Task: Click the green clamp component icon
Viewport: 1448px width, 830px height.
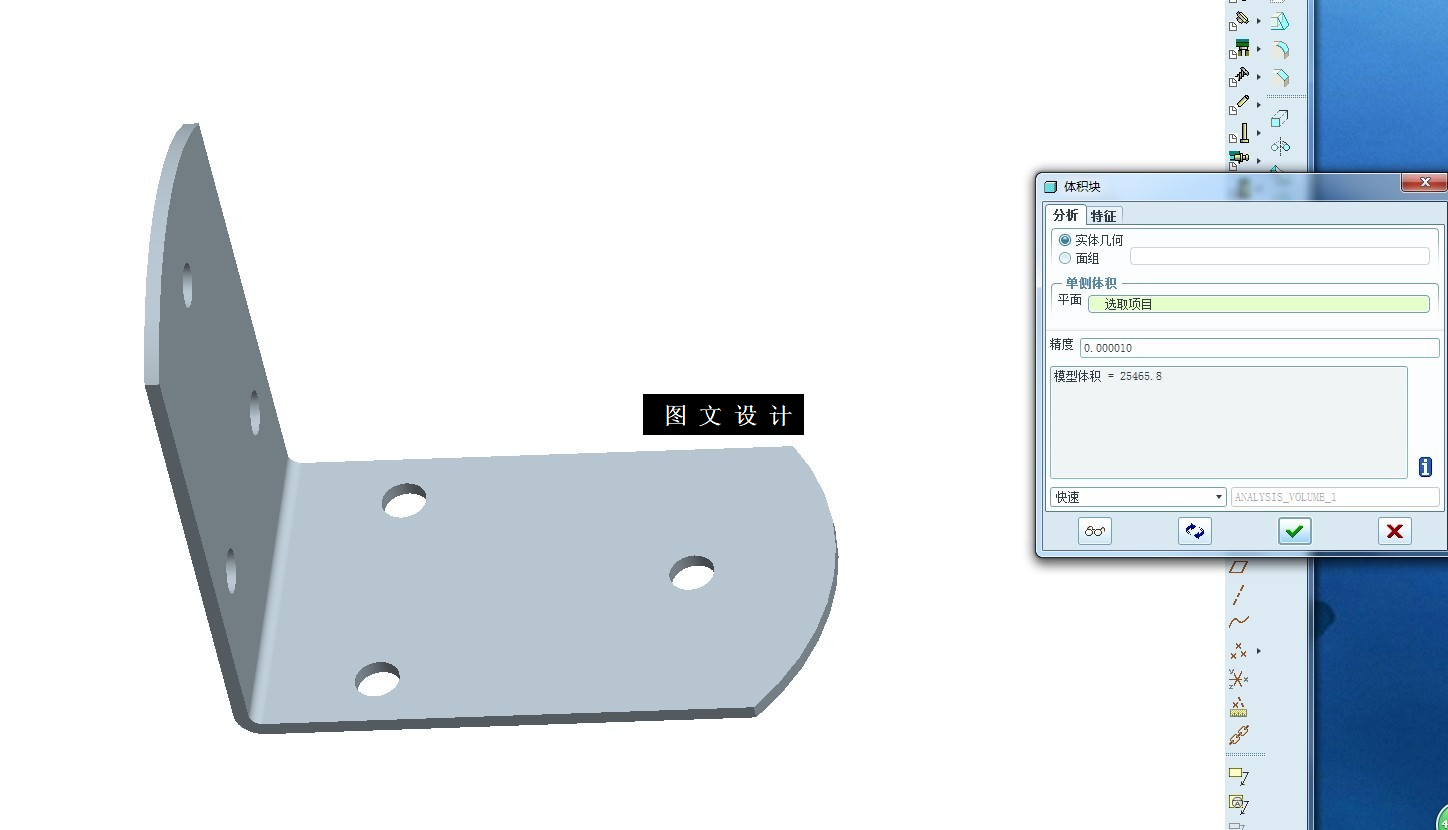Action: pyautogui.click(x=1240, y=48)
